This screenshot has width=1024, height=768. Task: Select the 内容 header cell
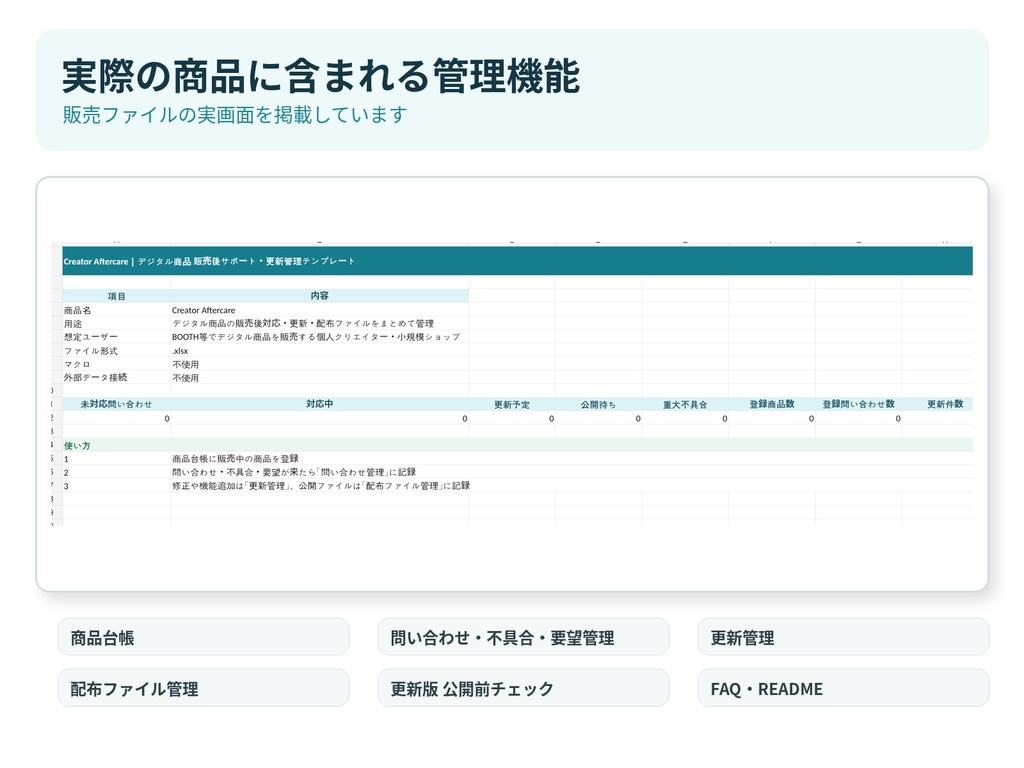point(319,296)
